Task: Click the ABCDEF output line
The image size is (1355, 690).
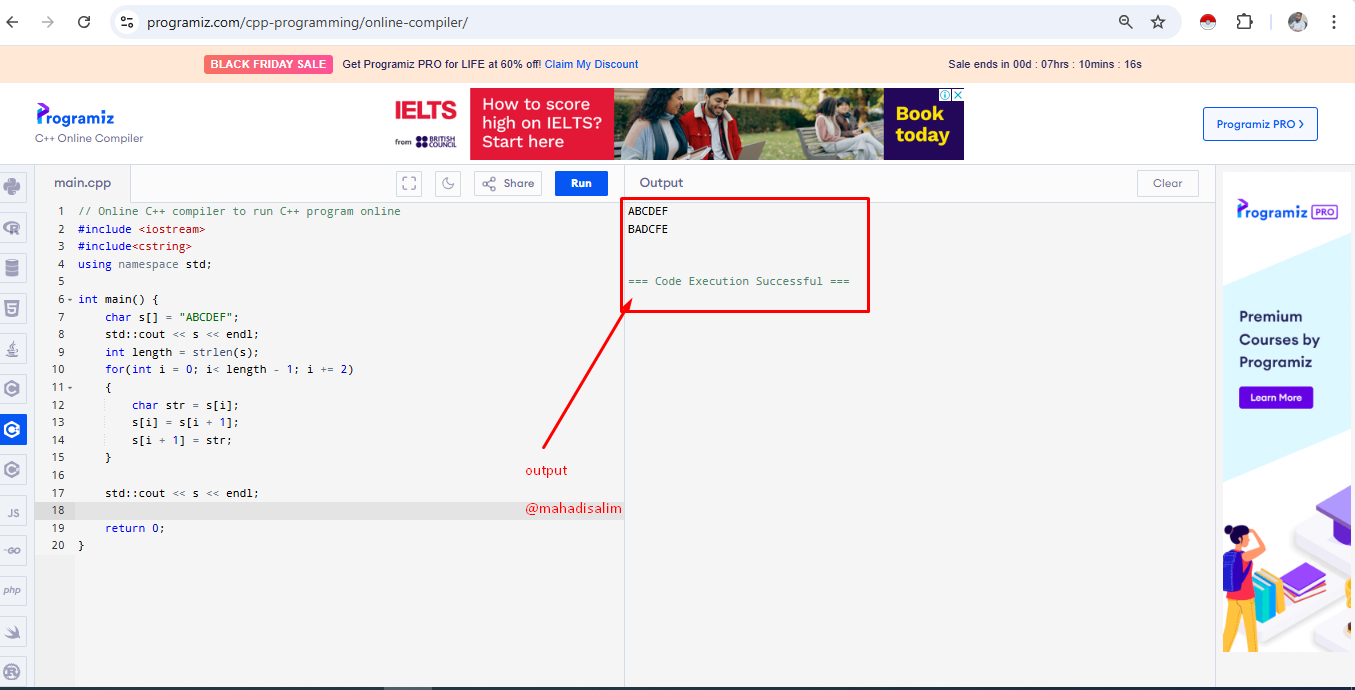Action: 648,211
